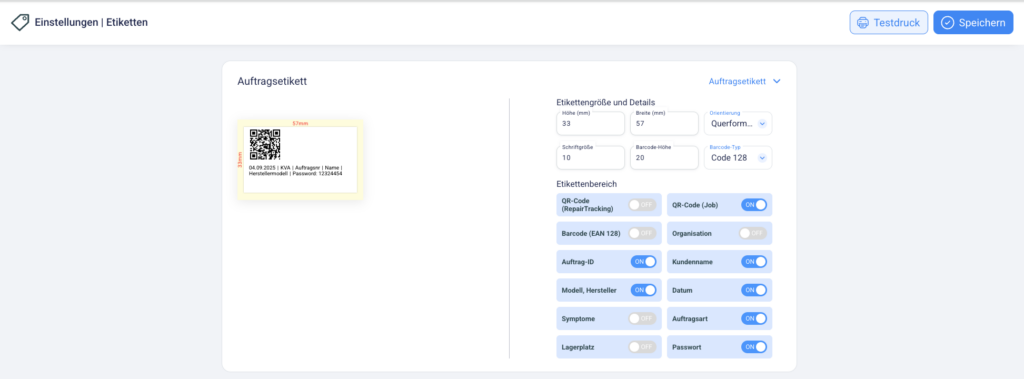Click the Höhe (mm) input field
This screenshot has width=1024, height=379.
(590, 123)
